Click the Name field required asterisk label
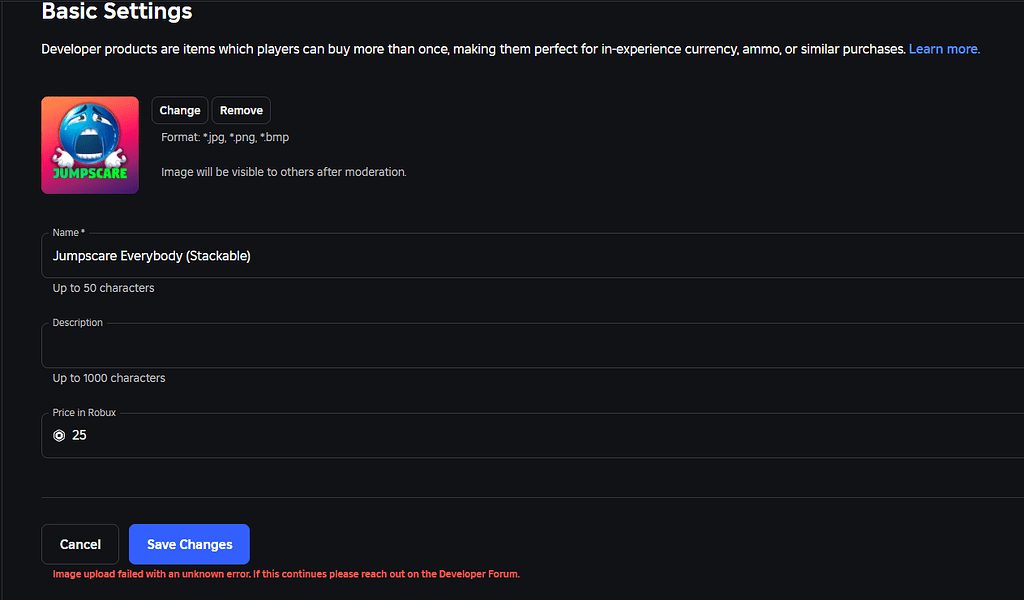Image resolution: width=1024 pixels, height=600 pixels. [68, 231]
